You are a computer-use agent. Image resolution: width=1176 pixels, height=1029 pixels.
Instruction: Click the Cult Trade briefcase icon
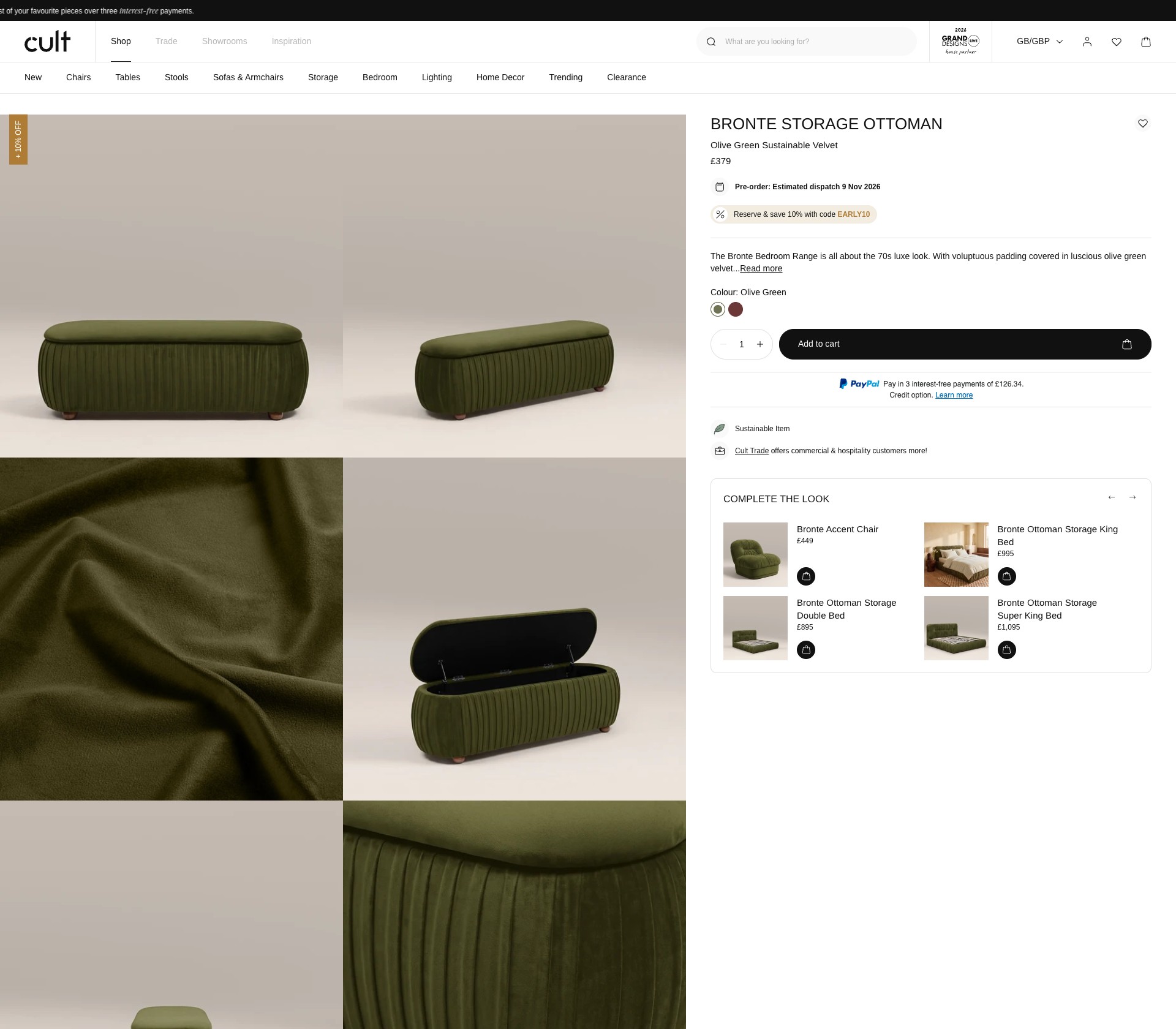point(720,451)
